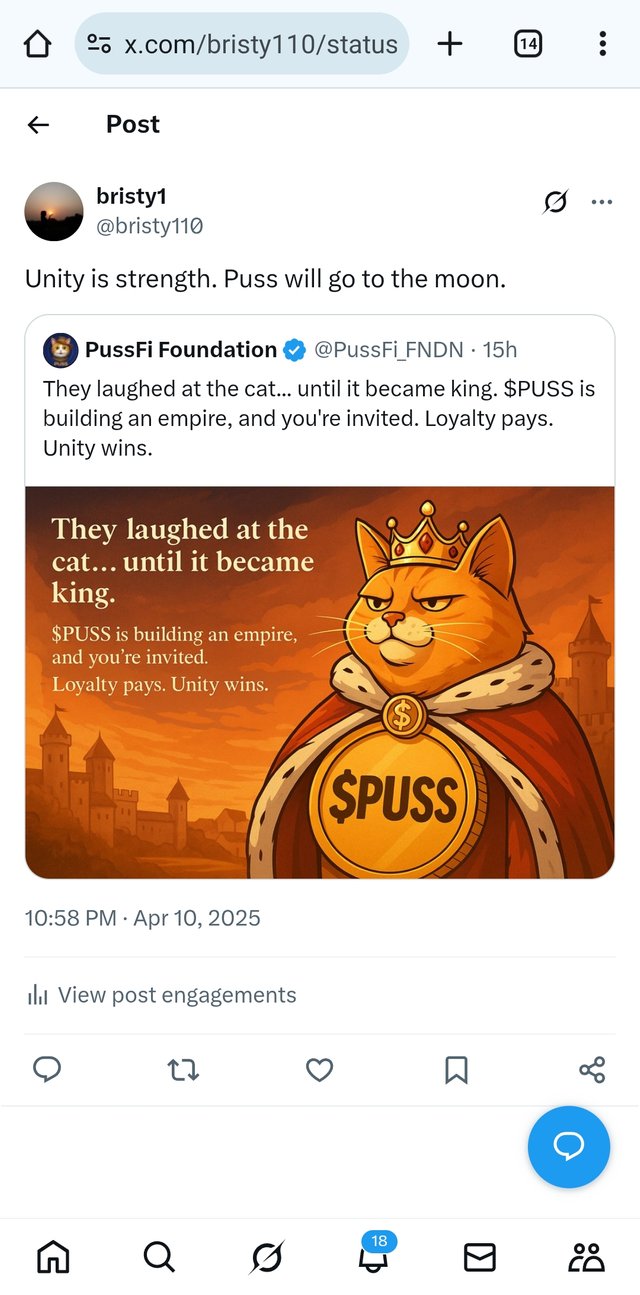Image resolution: width=640 pixels, height=1295 pixels.
Task: Open bristy1's profile avatar
Action: 54,211
